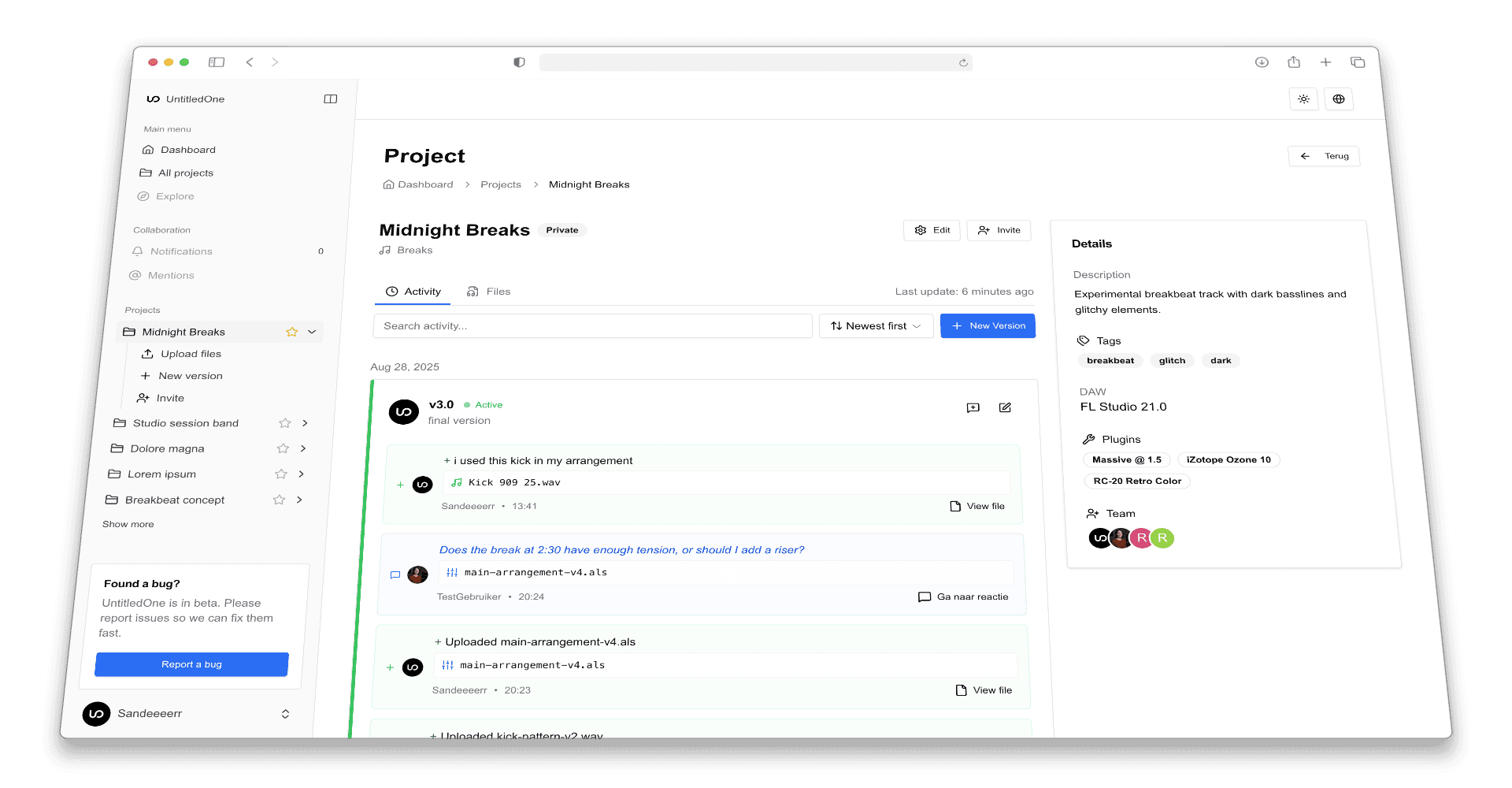Click the edit pencil icon beside v3.0

[x=1005, y=407]
